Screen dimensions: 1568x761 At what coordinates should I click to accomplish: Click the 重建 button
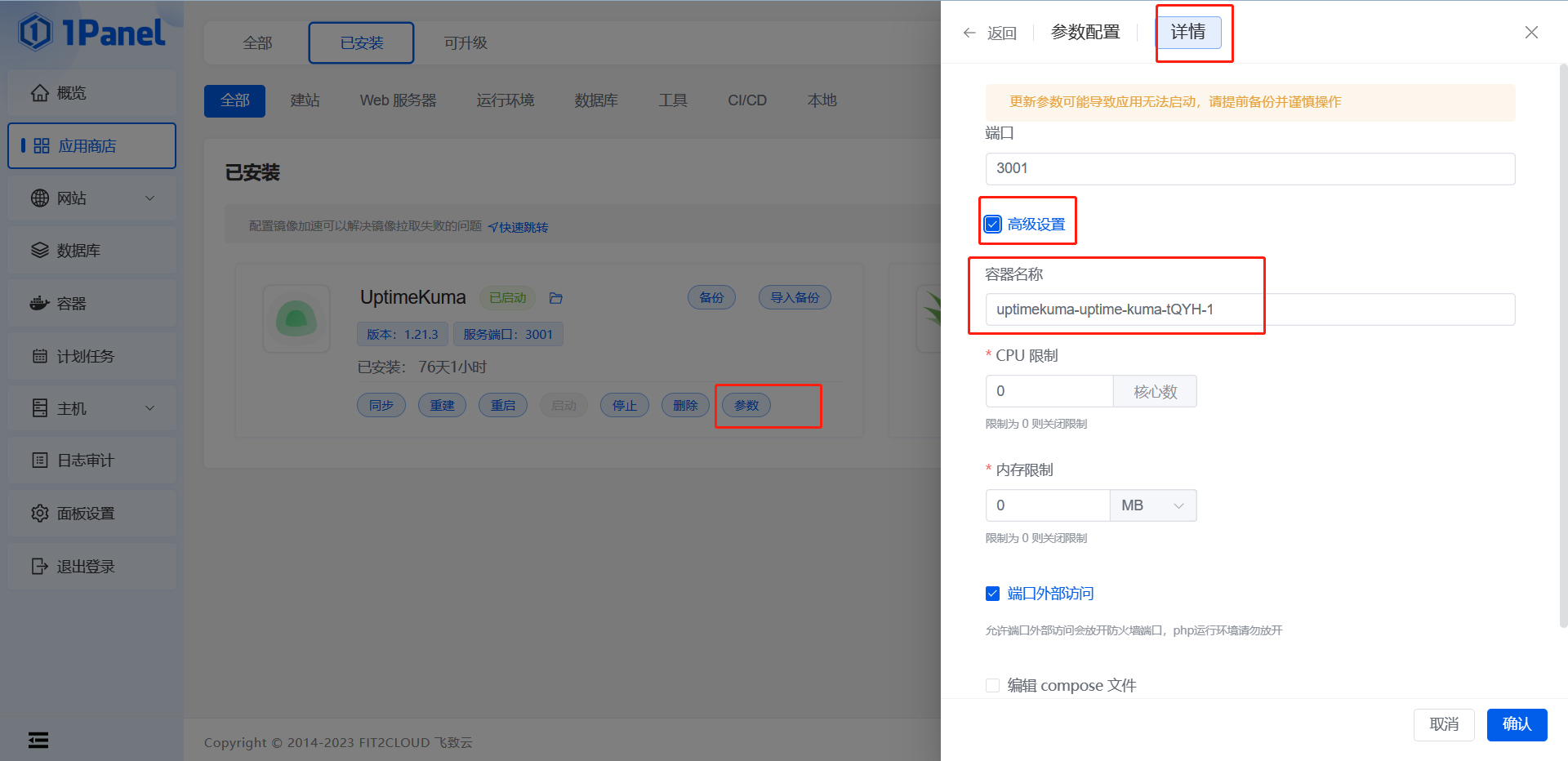pos(442,406)
